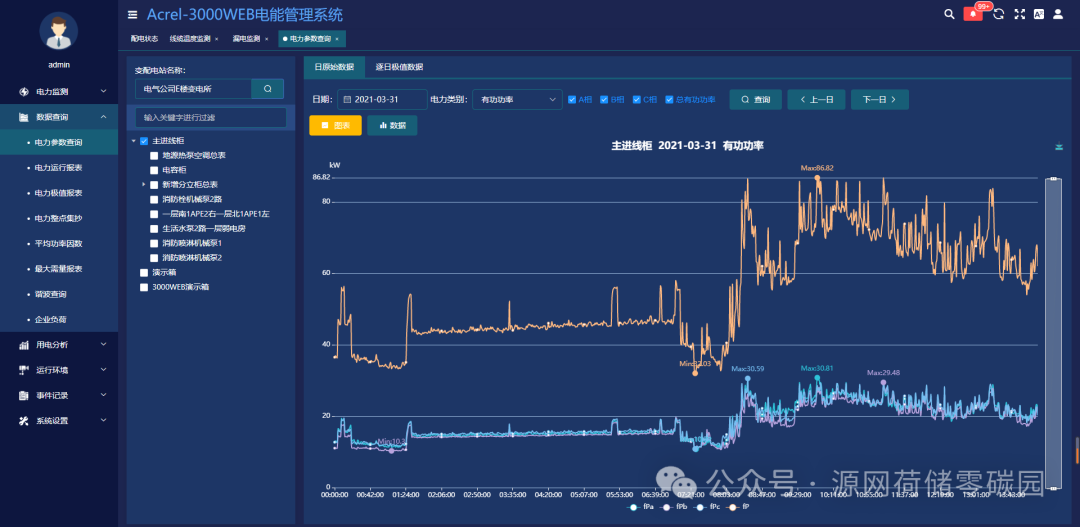Viewport: 1080px width, 527px height.
Task: Uncheck the 总有功功率 checkbox
Action: pos(669,99)
